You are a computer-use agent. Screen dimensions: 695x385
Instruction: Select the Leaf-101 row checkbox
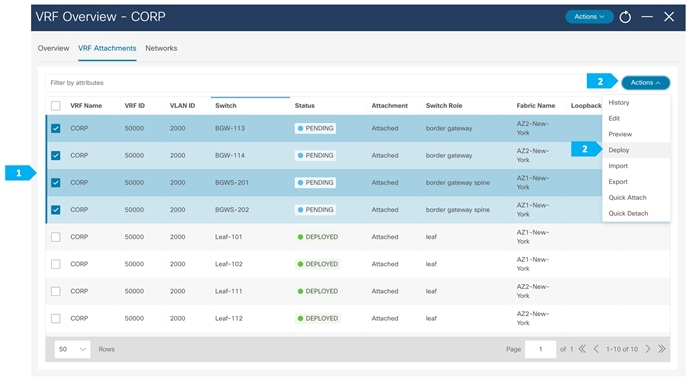coord(55,237)
